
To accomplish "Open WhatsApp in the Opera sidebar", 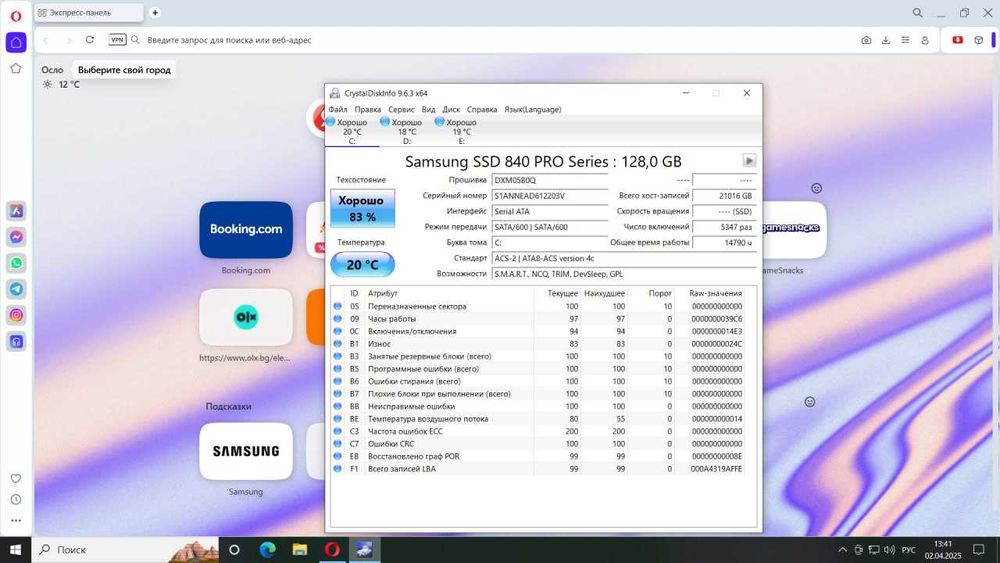I will [x=16, y=263].
